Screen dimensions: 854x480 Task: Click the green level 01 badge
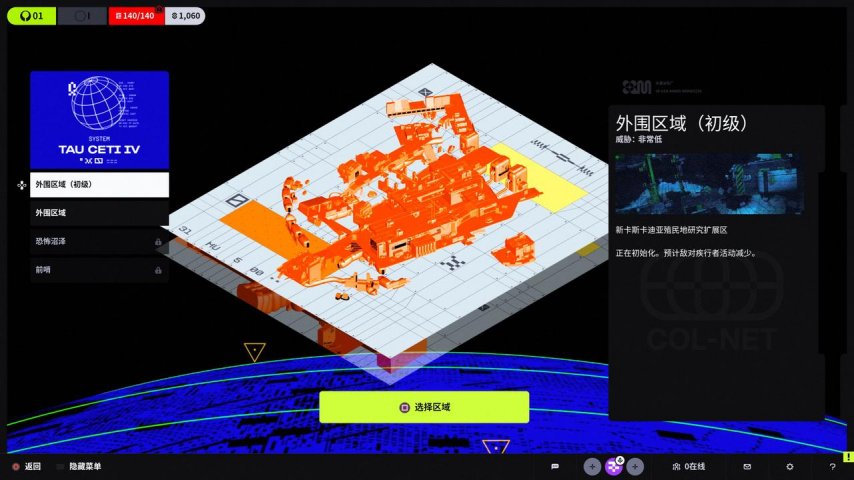click(31, 16)
